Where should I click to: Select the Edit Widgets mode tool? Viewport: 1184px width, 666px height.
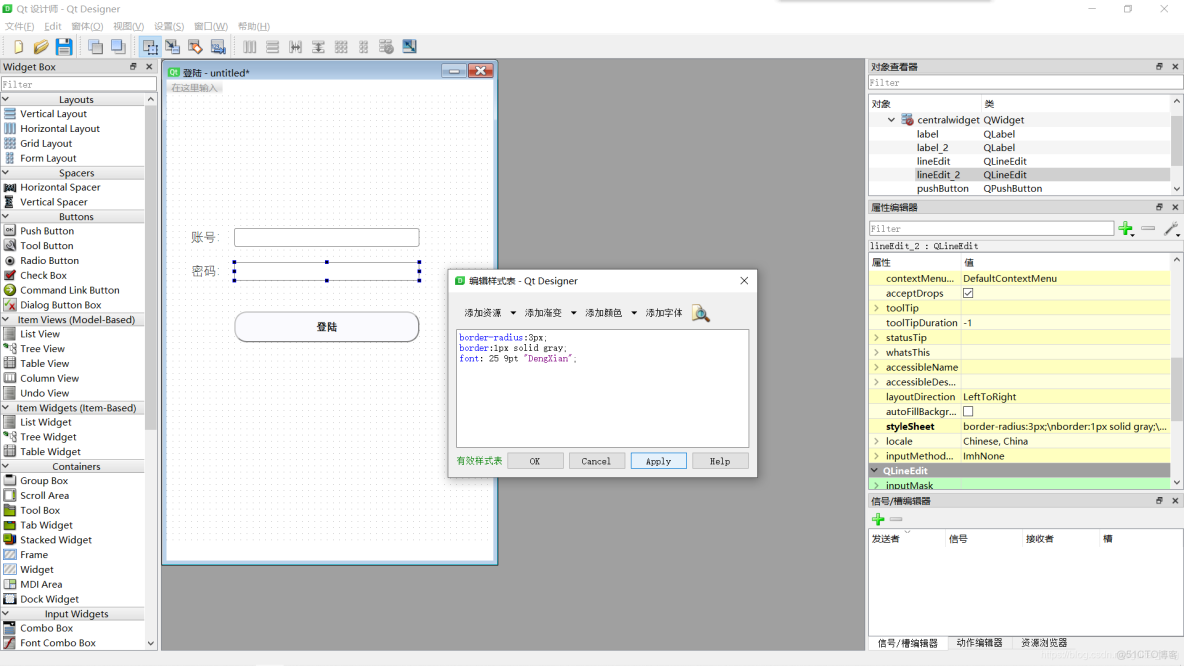(148, 46)
